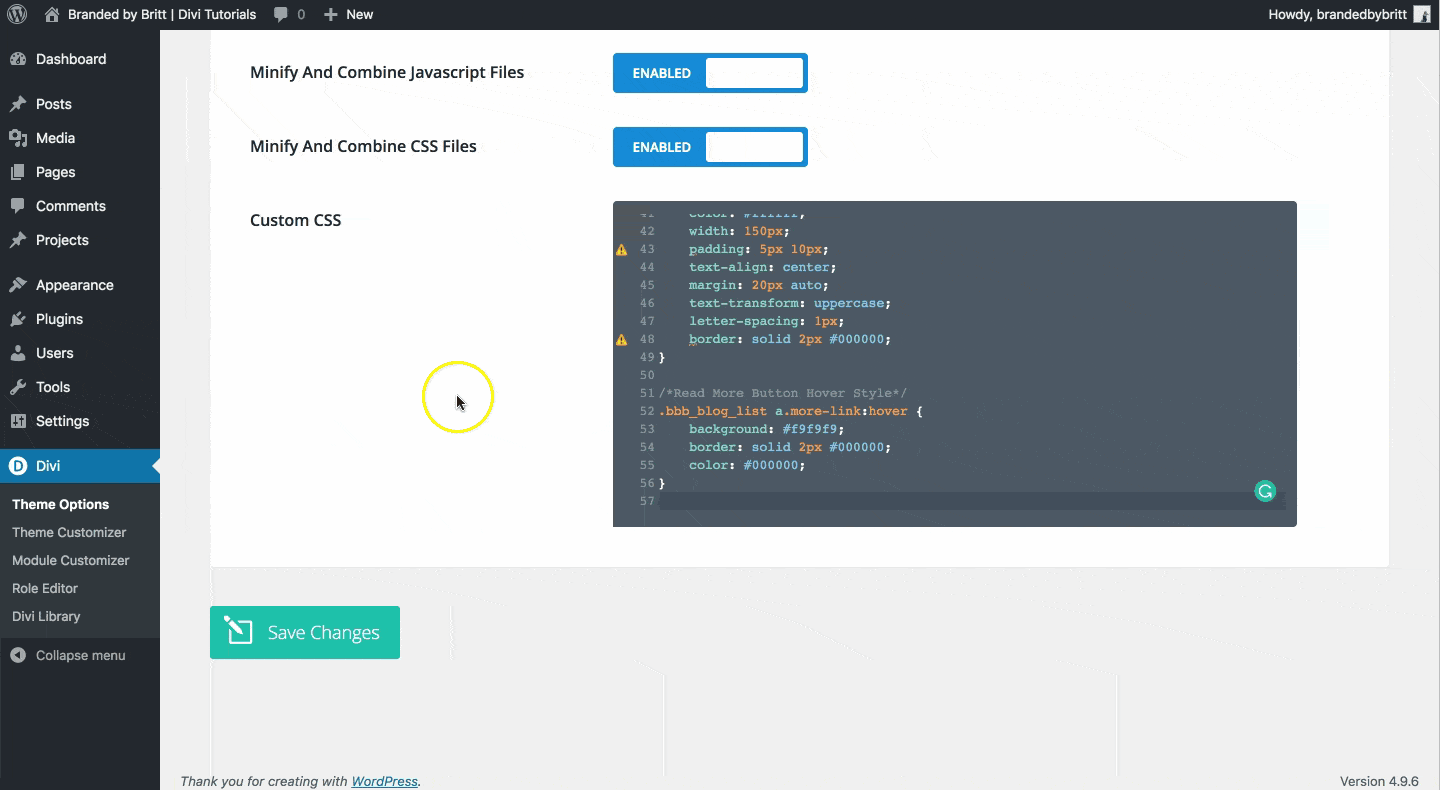1440x790 pixels.
Task: Open the Tools menu
Action: coord(80,387)
